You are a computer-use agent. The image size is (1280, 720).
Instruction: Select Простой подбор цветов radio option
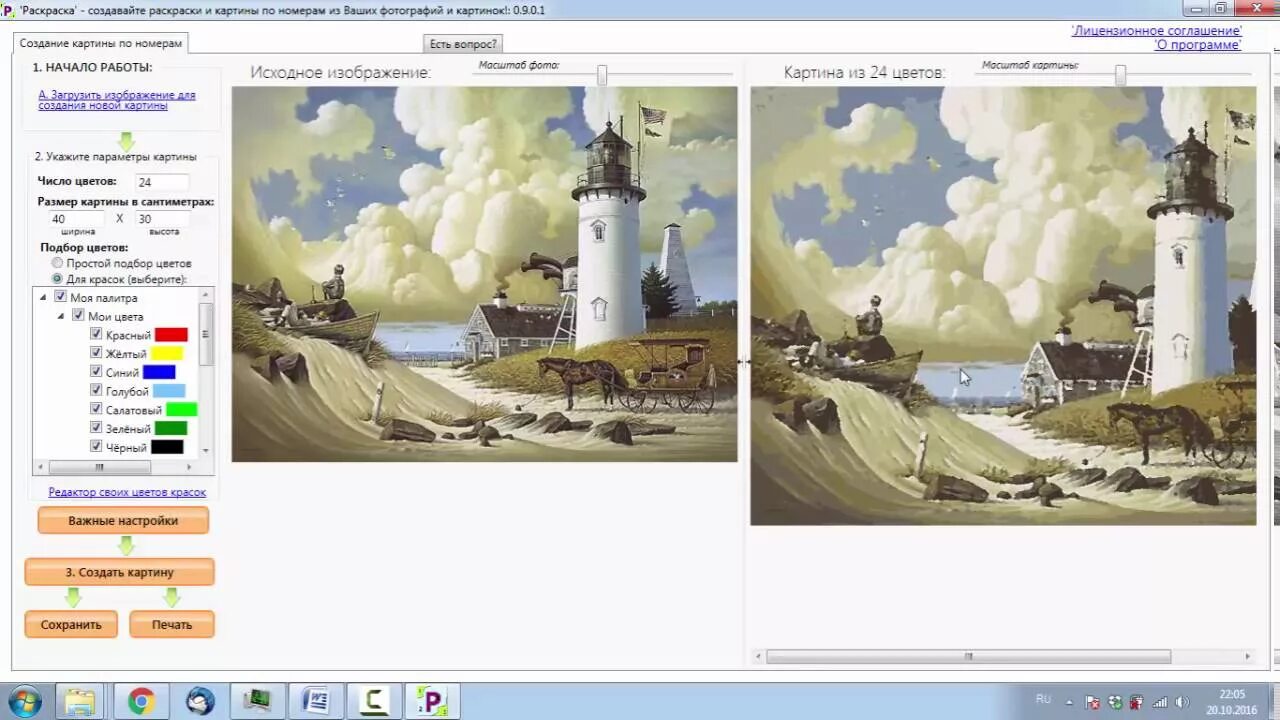click(57, 263)
